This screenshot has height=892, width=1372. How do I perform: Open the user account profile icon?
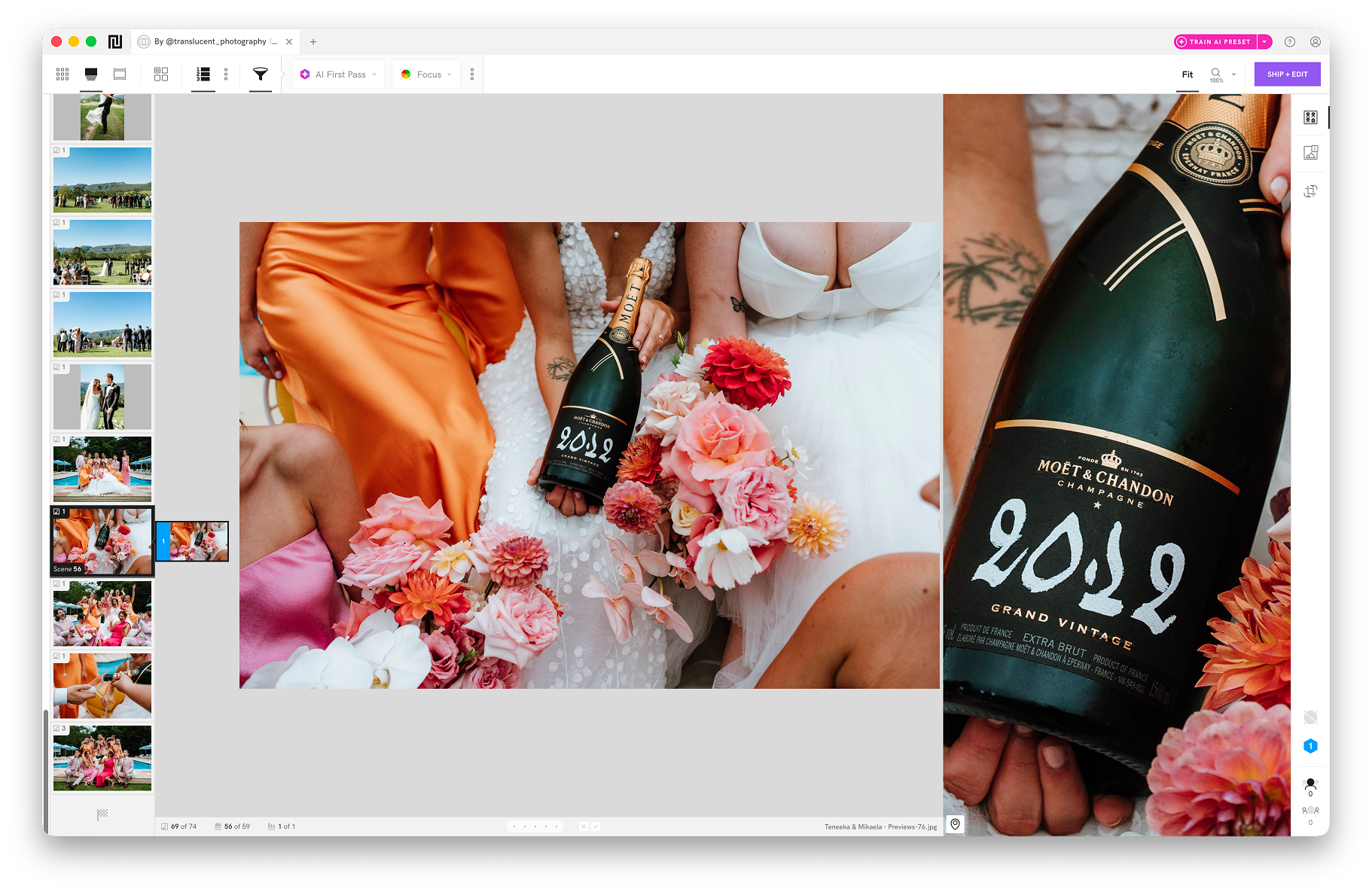tap(1316, 41)
